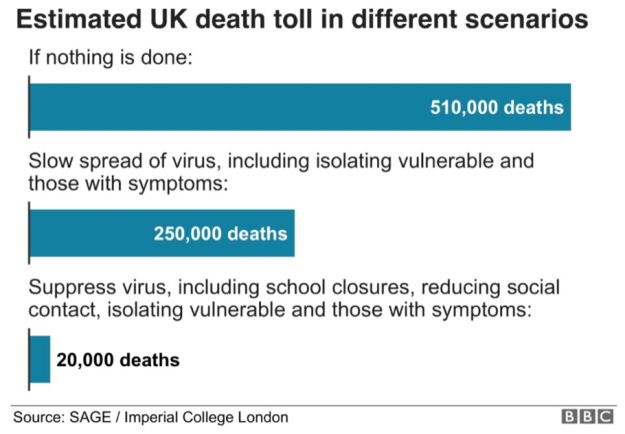Click the C block of the BBC logo
This screenshot has height=434, width=625.
603,417
